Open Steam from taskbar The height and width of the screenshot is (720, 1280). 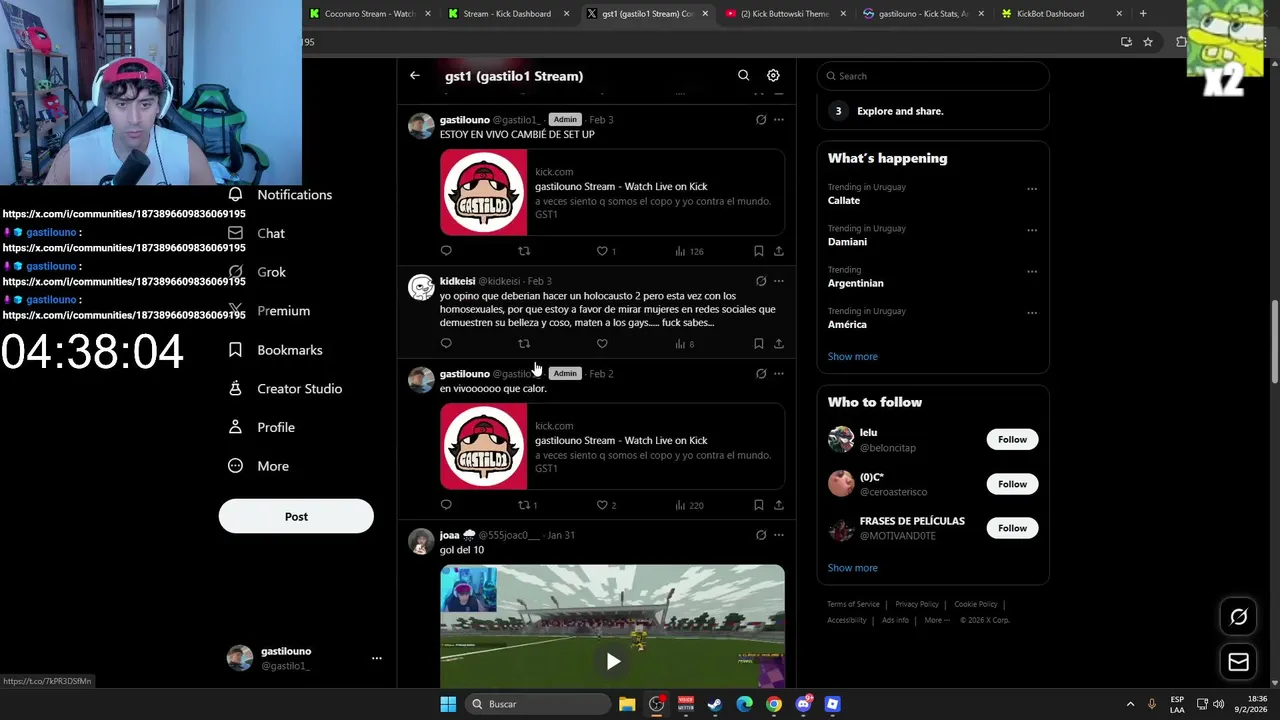(715, 704)
